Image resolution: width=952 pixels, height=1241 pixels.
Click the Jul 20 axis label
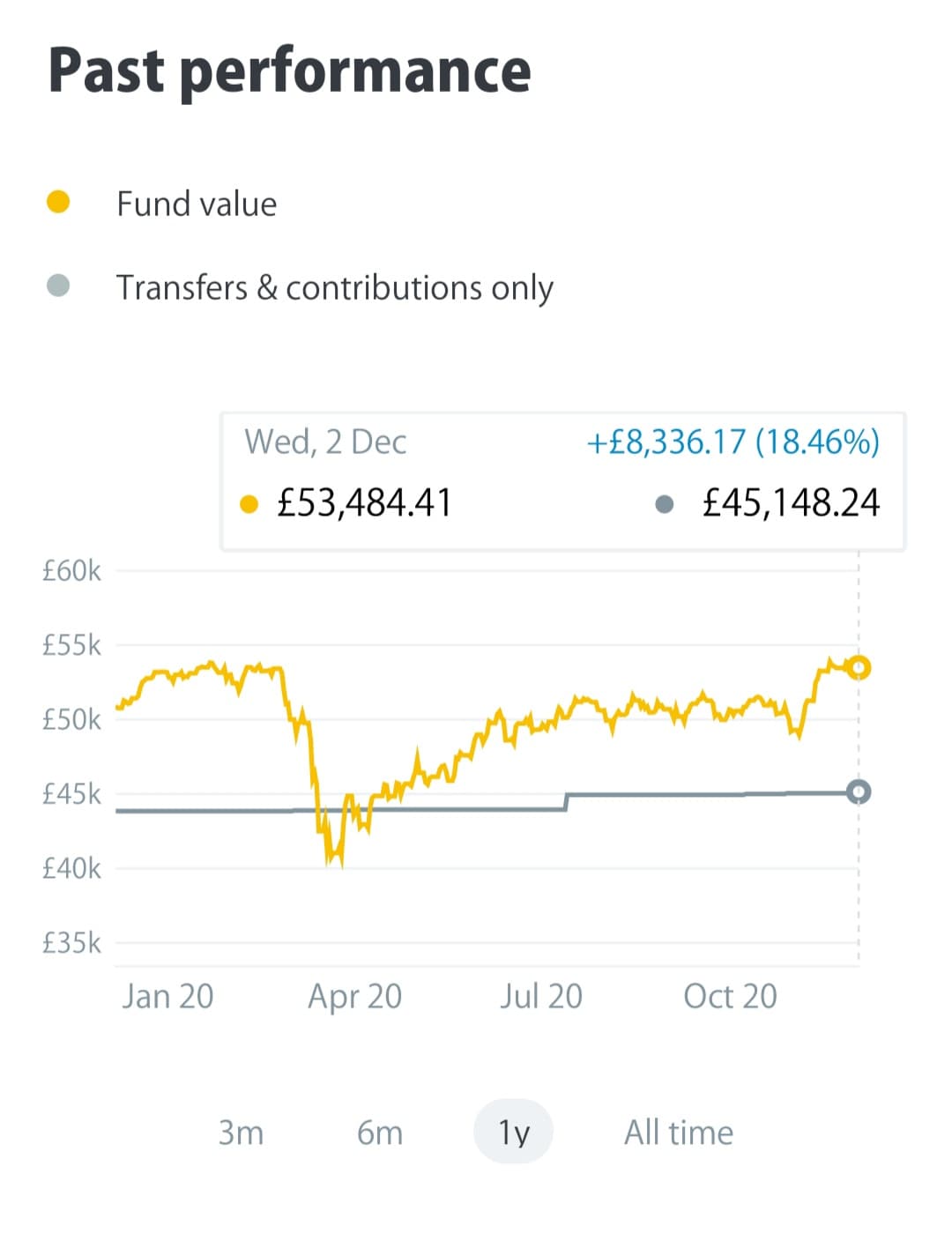541,996
